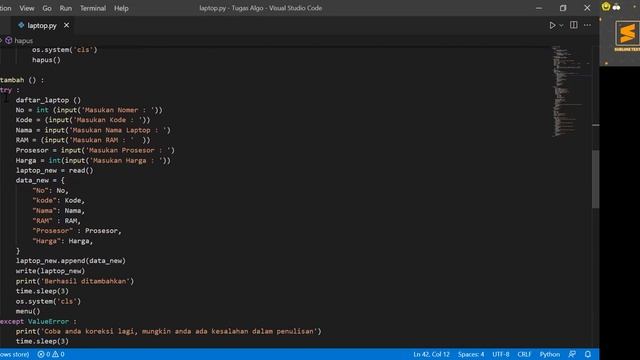The width and height of the screenshot is (640, 360).
Task: Click the "Harga": Harga, dictionary entry
Action: coord(62,241)
